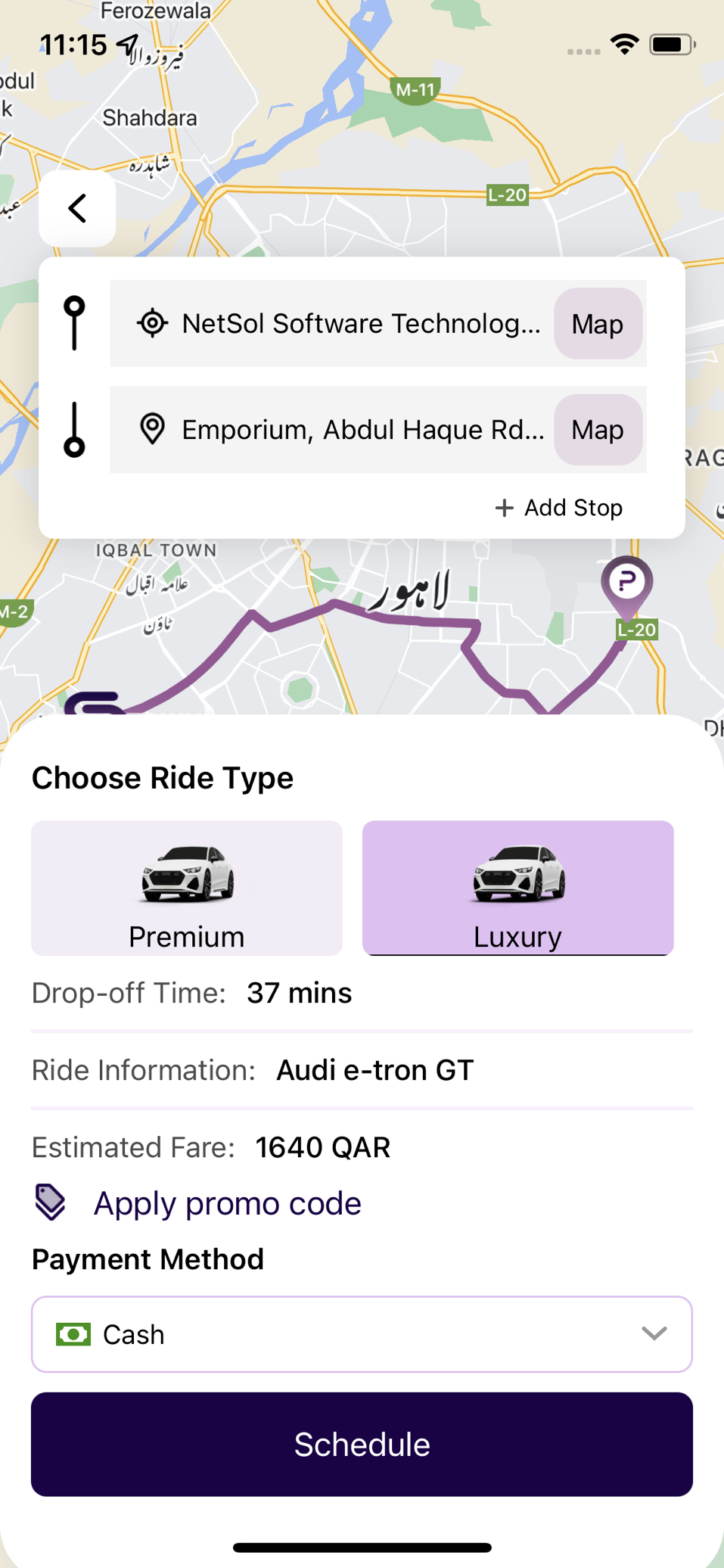
Task: Tap the pickup route start node icon
Action: pyautogui.click(x=74, y=323)
